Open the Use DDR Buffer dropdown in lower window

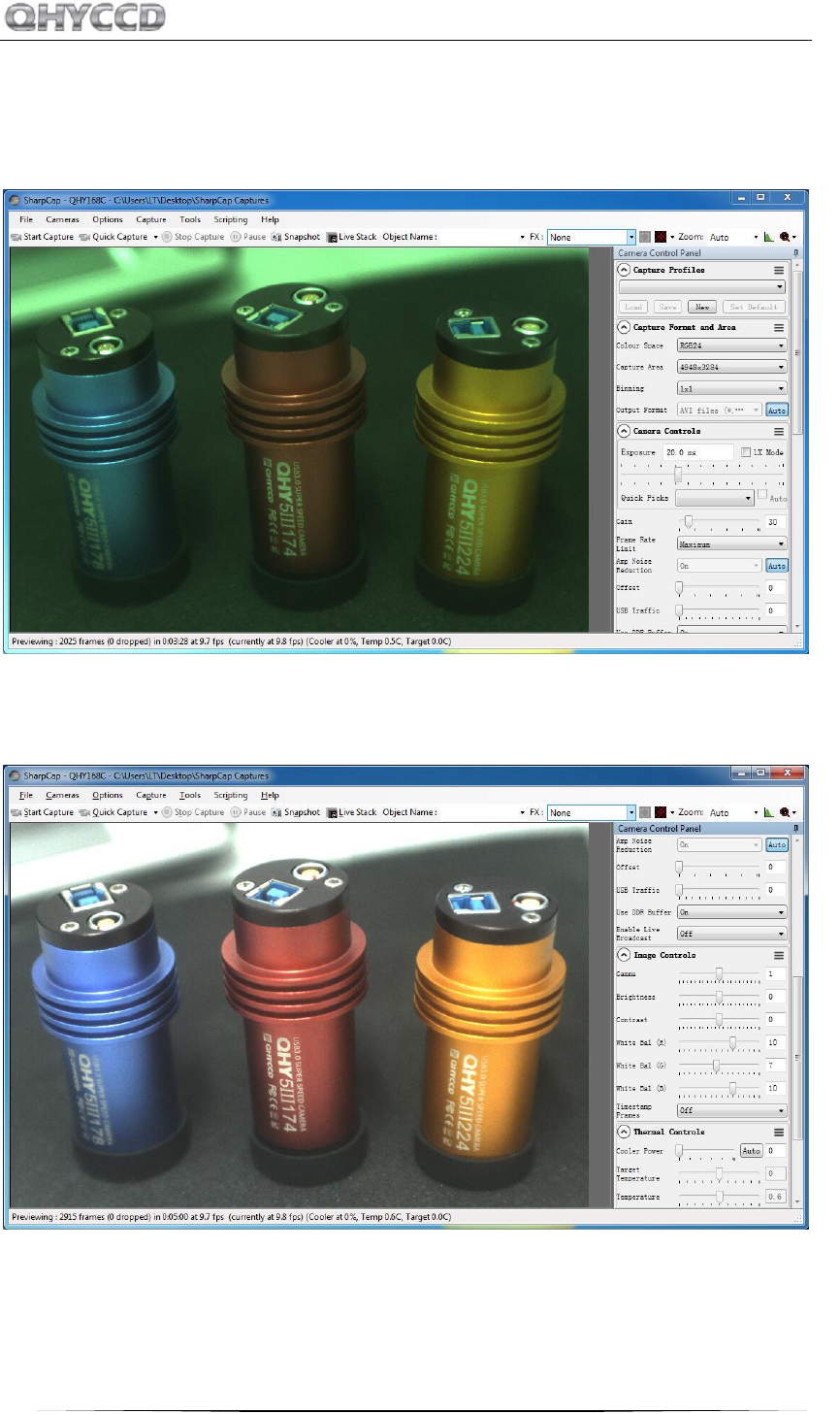pyautogui.click(x=731, y=912)
